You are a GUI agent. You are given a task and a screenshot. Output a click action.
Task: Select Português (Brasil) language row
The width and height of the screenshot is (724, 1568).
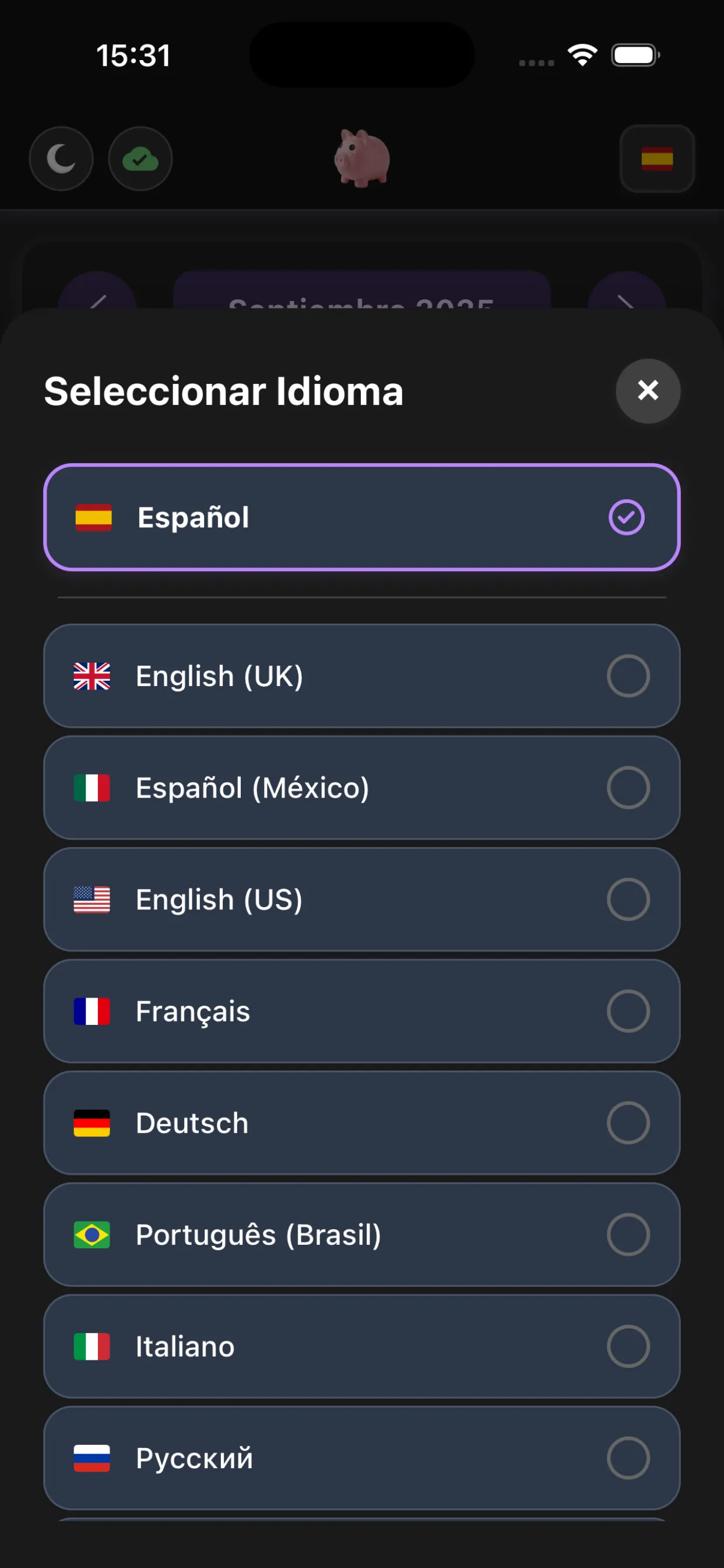tap(361, 1235)
